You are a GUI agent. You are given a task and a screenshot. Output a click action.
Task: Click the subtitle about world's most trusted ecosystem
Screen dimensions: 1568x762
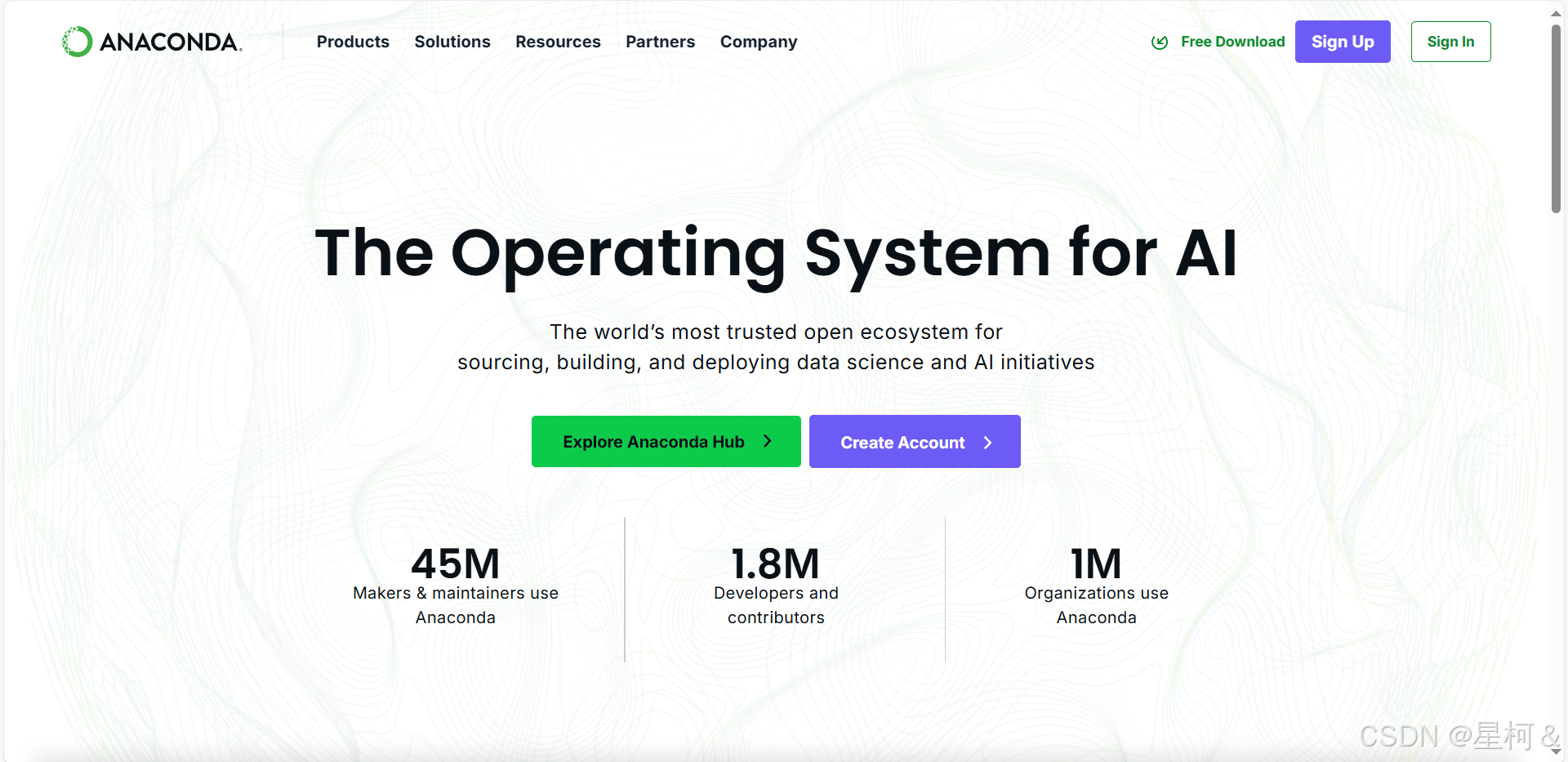(776, 347)
